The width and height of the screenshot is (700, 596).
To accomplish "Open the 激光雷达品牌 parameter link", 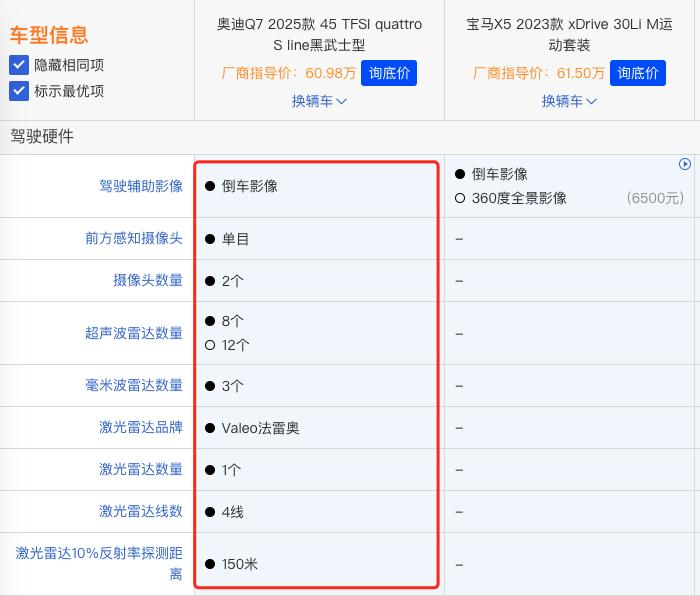I will (x=141, y=427).
